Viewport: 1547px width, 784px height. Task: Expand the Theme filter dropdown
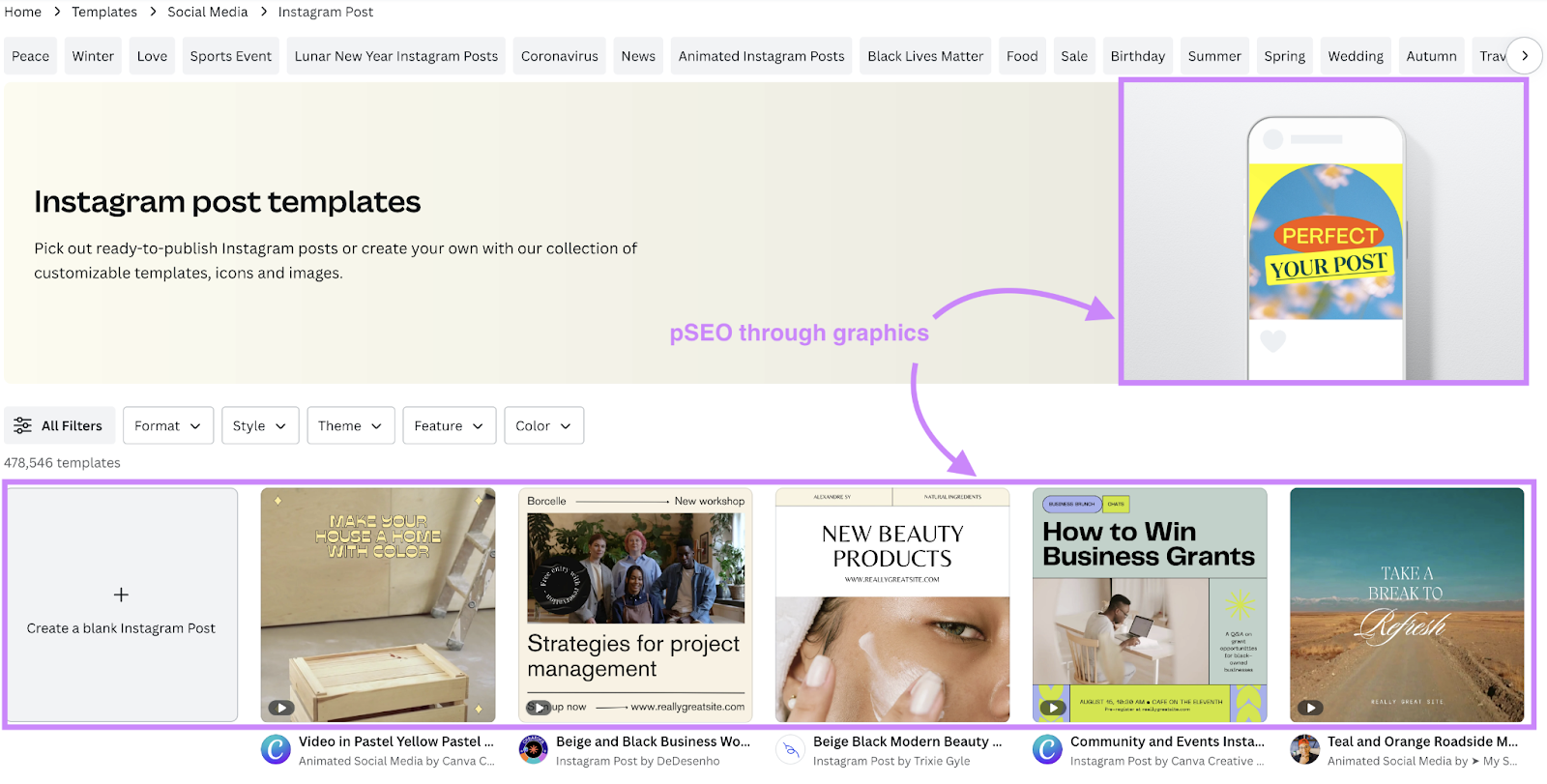[x=350, y=425]
